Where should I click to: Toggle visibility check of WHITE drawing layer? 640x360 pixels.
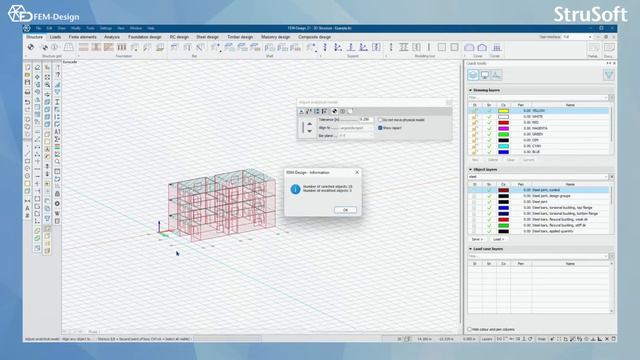(489, 117)
